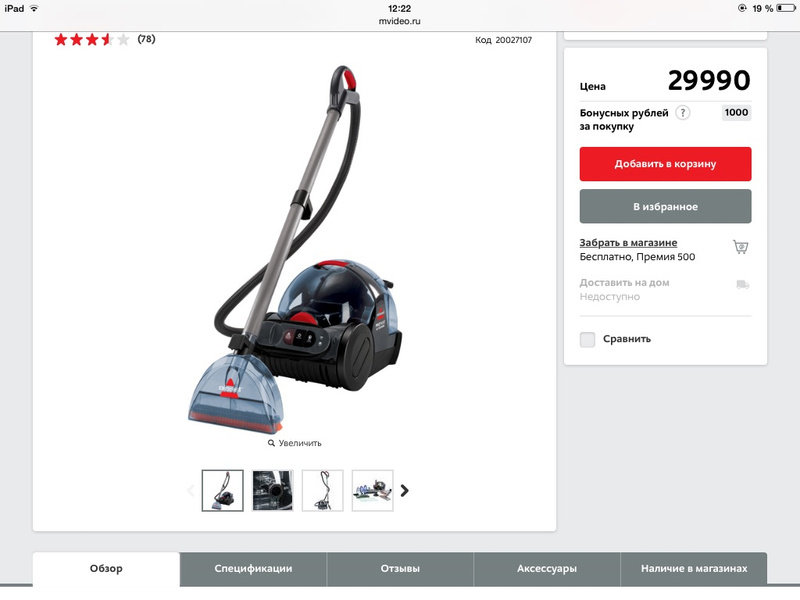The height and width of the screenshot is (600, 800).
Task: Enable the Сравнить checkbox
Action: tap(587, 339)
